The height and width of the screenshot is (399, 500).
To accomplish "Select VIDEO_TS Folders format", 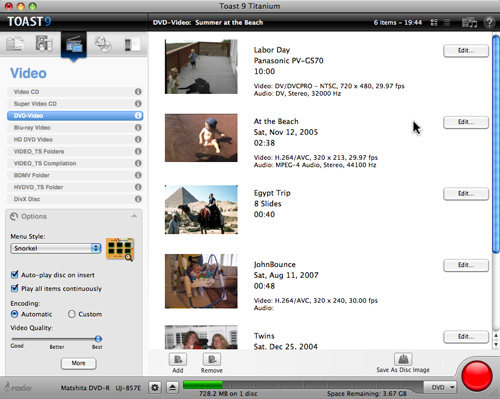I will tap(75, 151).
